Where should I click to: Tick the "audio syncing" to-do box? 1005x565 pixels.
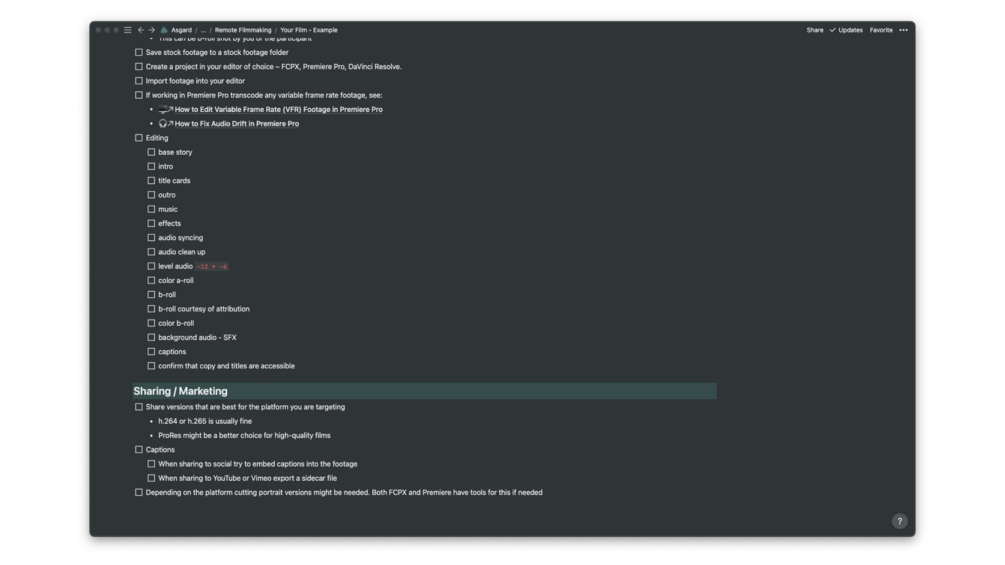coord(151,238)
